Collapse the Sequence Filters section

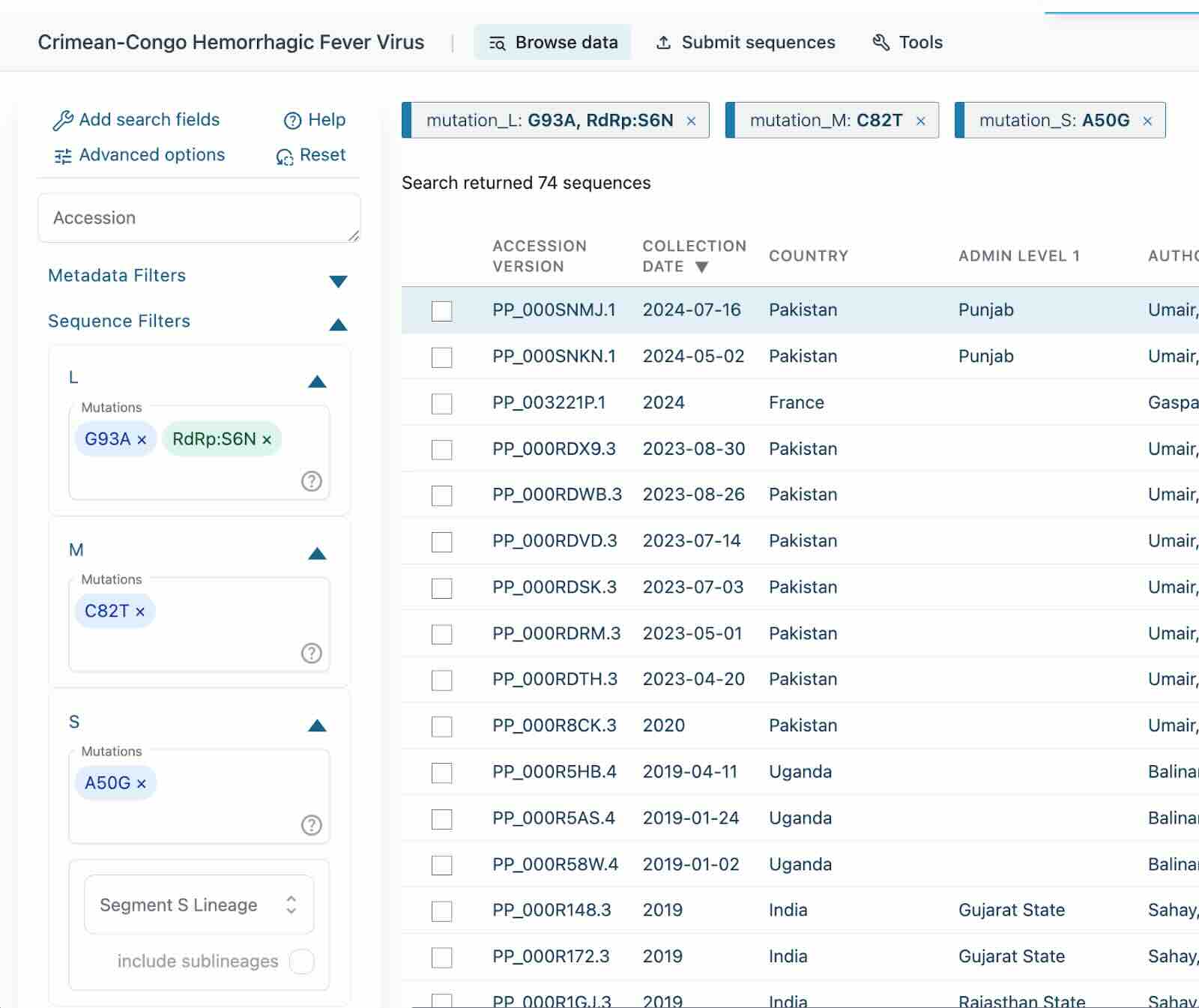(339, 325)
